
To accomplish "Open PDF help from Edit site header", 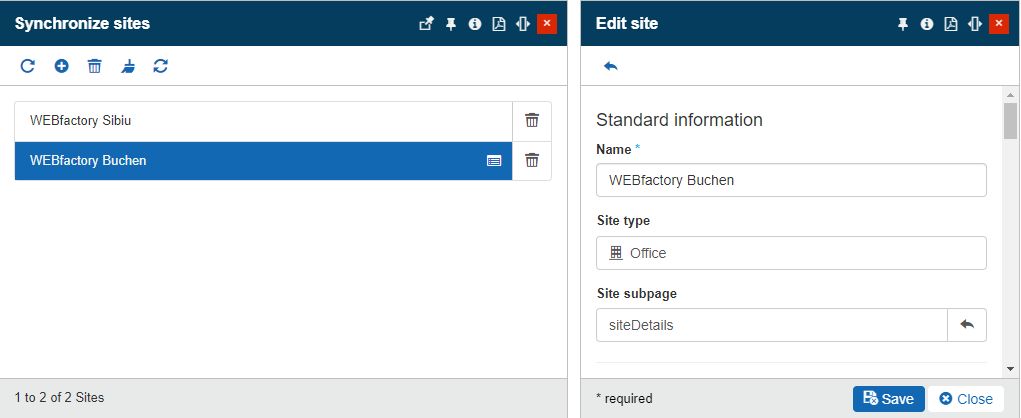I will pos(951,24).
